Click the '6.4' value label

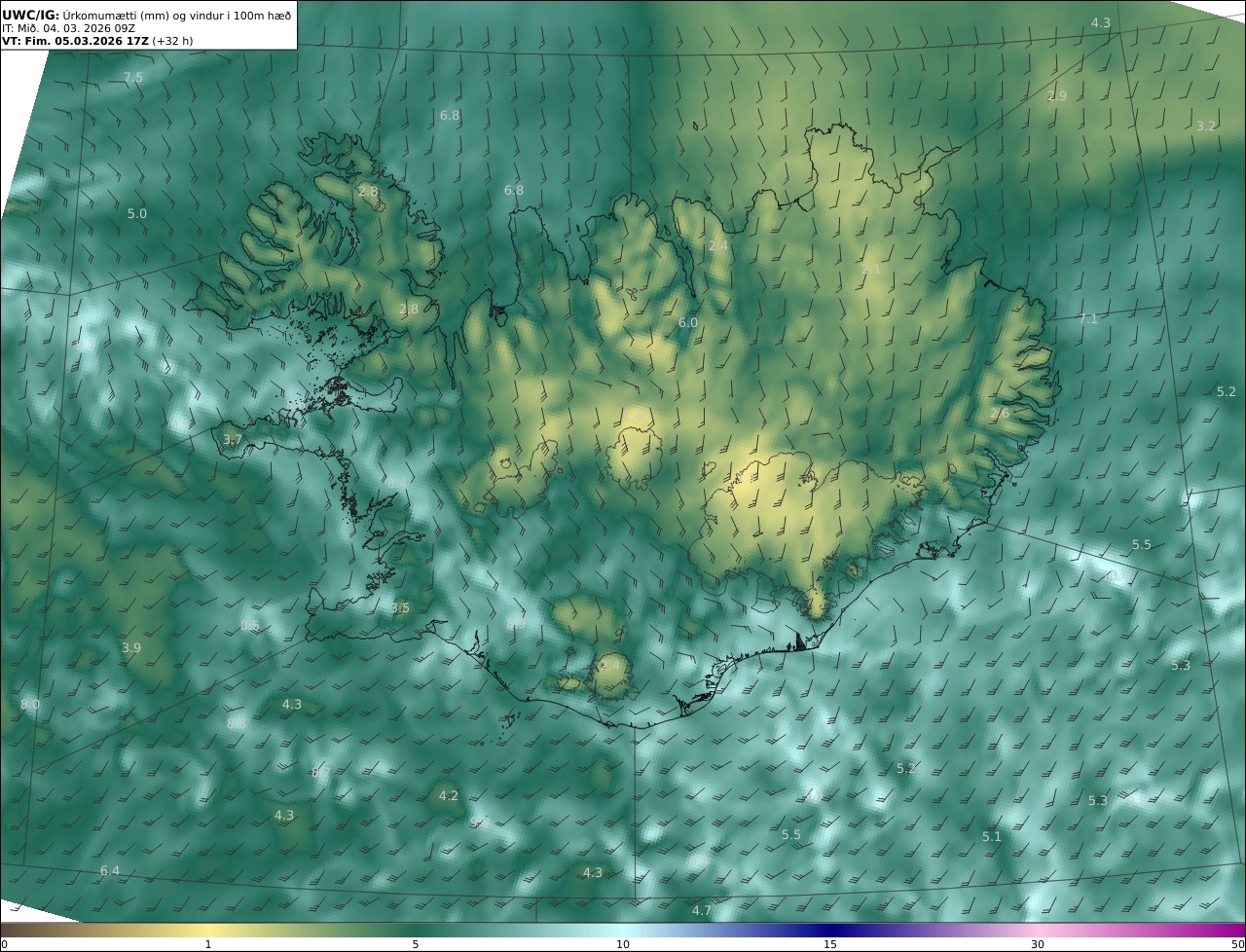pyautogui.click(x=110, y=870)
